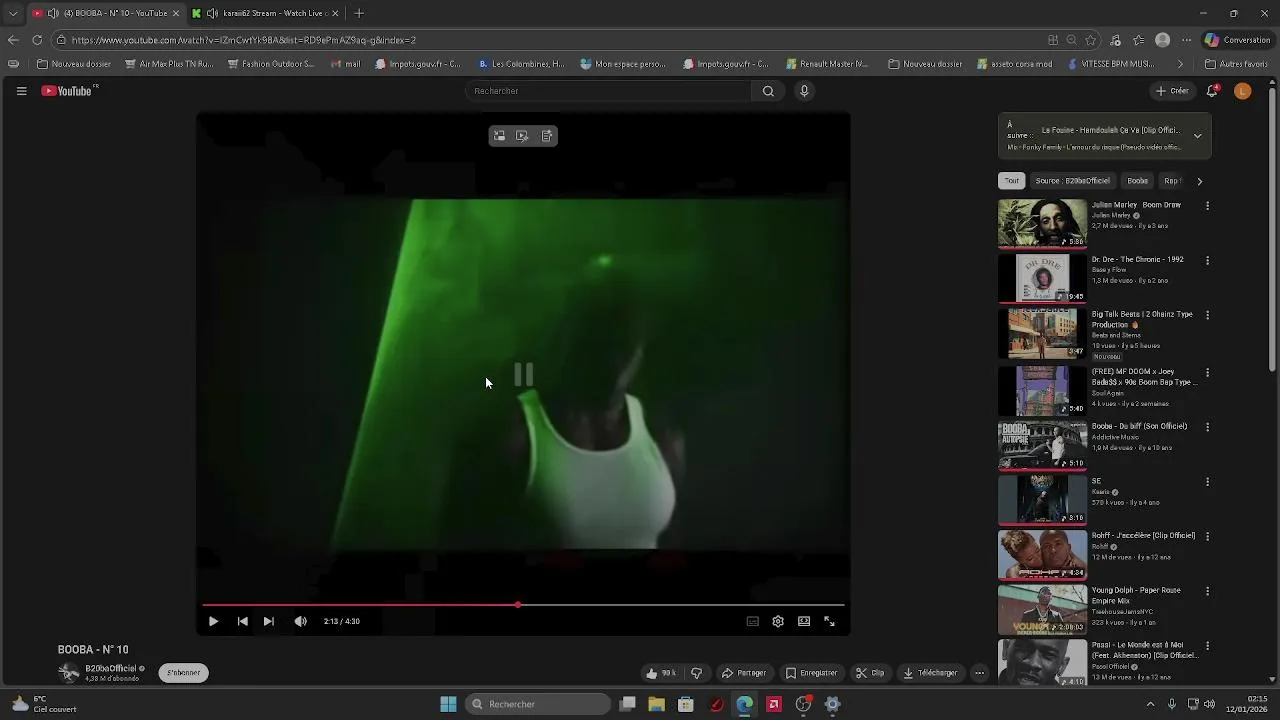Mute the video volume
The image size is (1280, 720).
(x=301, y=621)
